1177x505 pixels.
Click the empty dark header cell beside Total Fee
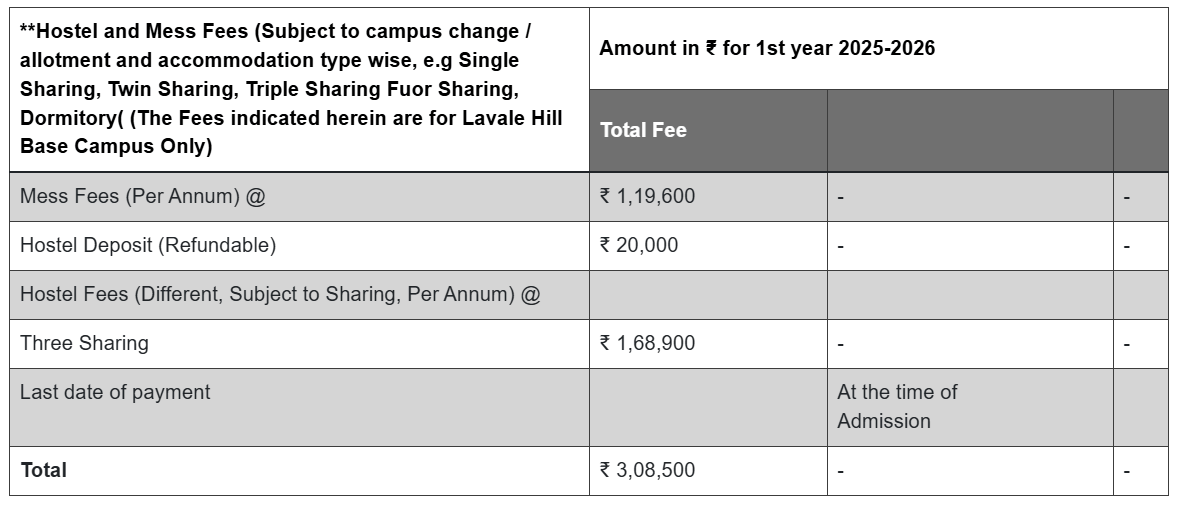coord(970,131)
